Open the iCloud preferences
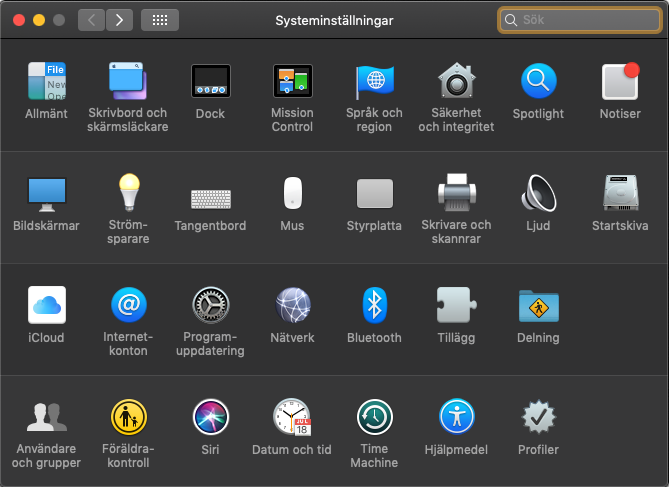The image size is (669, 487). click(47, 305)
